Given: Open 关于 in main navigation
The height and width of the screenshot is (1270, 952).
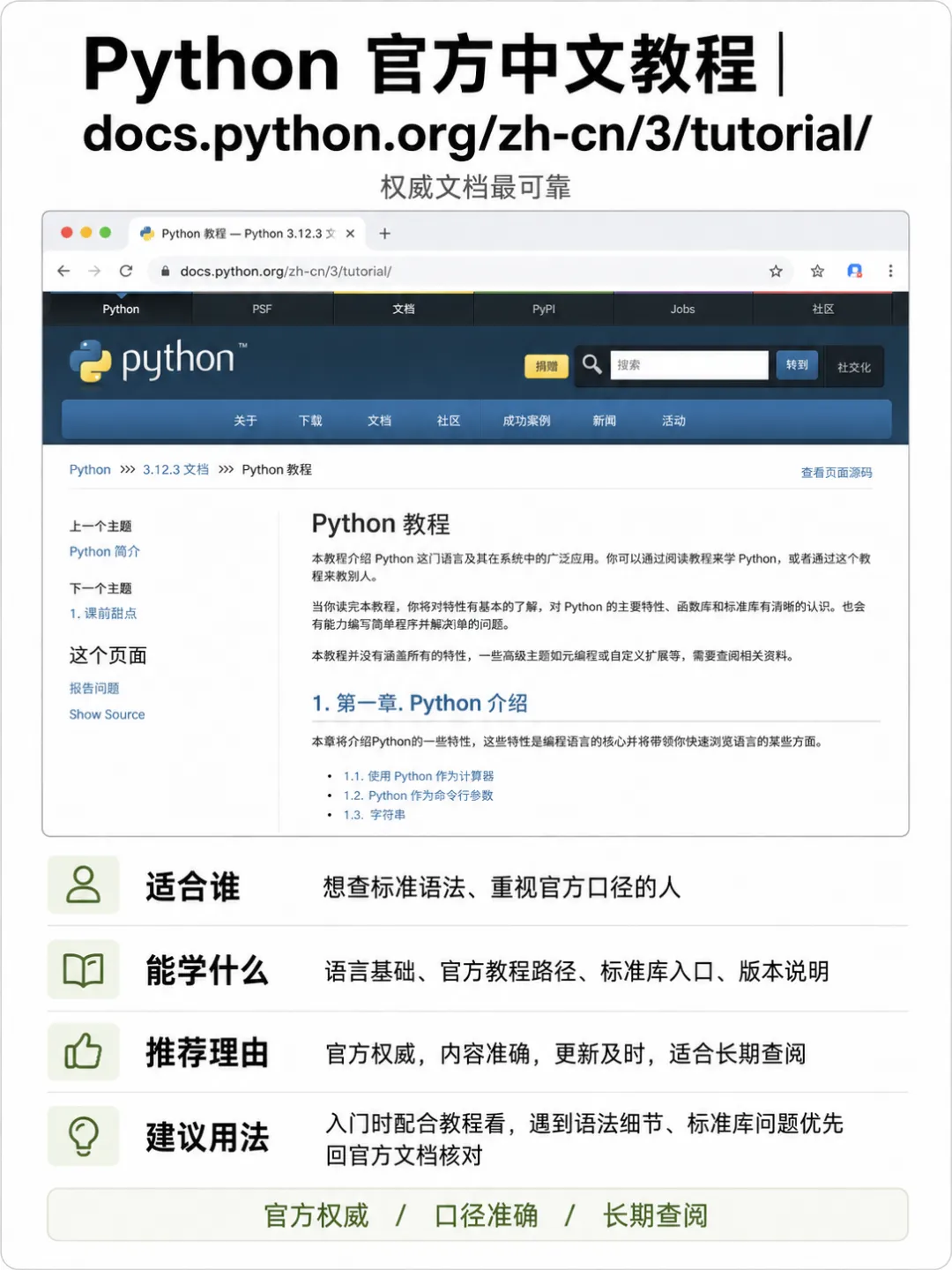Looking at the screenshot, I should click(x=246, y=421).
